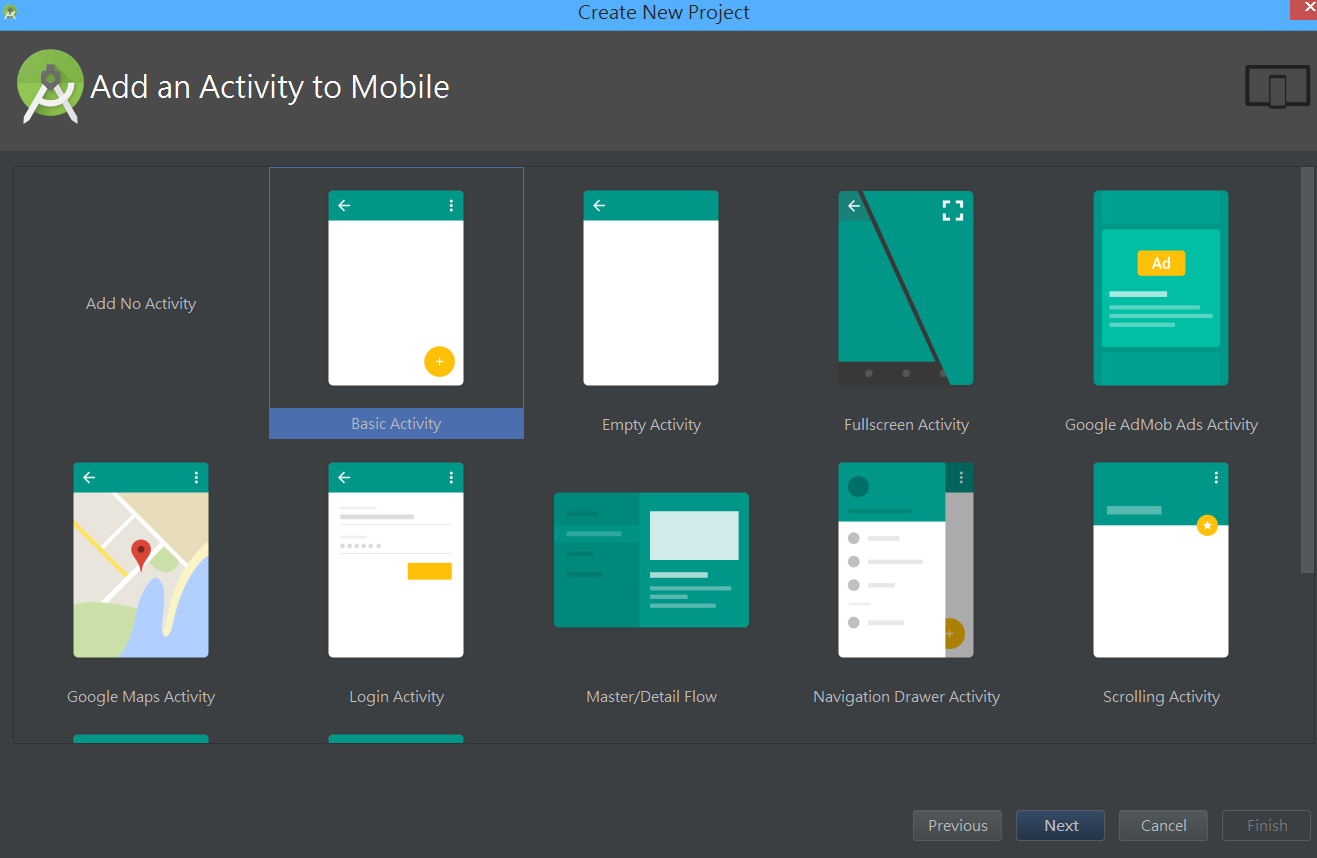
Task: Proceed with the Next button
Action: click(1061, 826)
